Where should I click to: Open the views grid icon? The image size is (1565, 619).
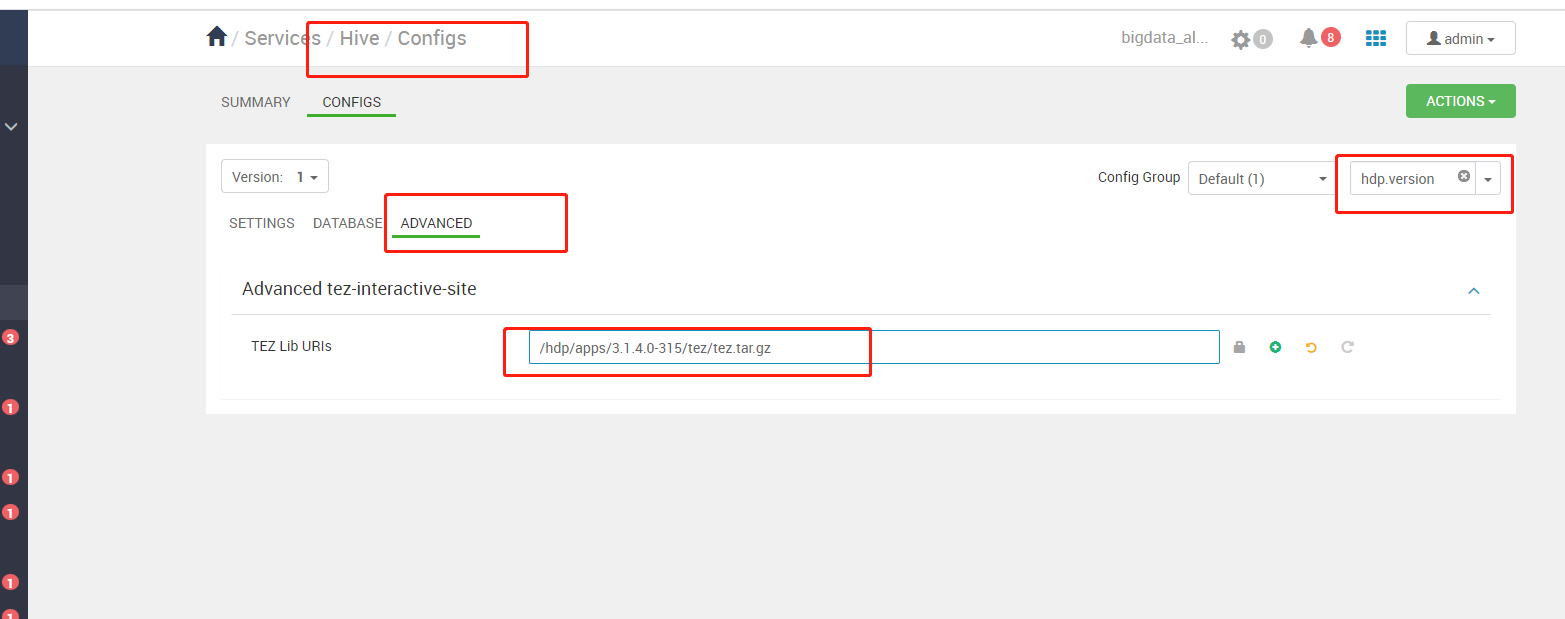(x=1376, y=38)
